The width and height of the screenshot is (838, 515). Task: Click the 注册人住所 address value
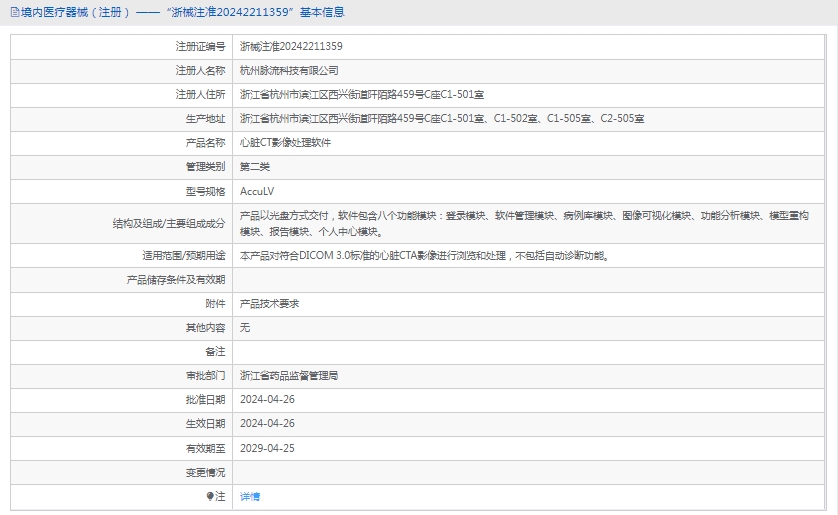click(x=362, y=95)
